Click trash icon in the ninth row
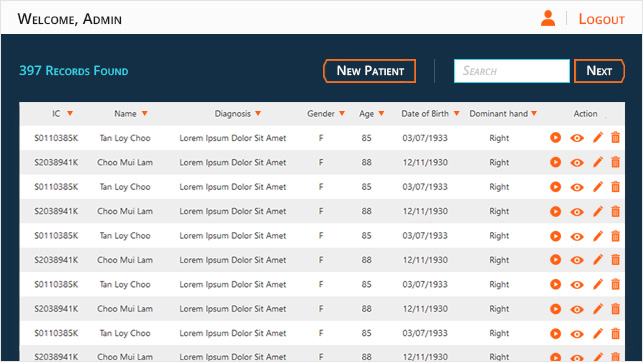Image resolution: width=643 pixels, height=362 pixels. coord(616,333)
